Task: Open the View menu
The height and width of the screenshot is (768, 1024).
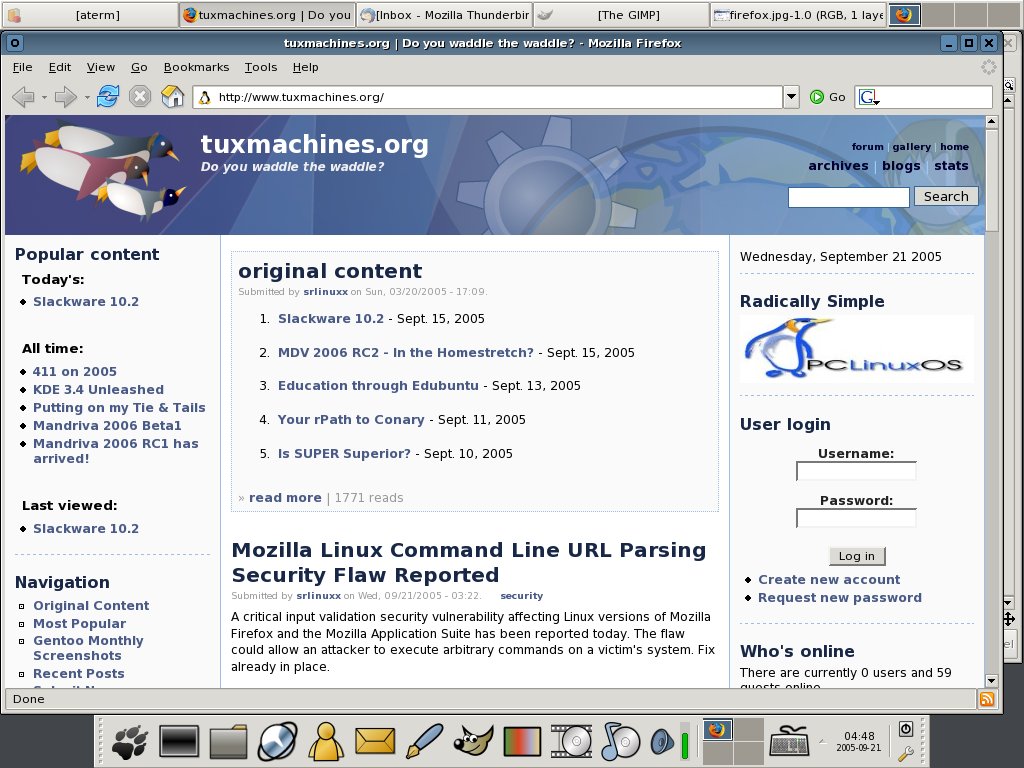Action: coord(101,67)
